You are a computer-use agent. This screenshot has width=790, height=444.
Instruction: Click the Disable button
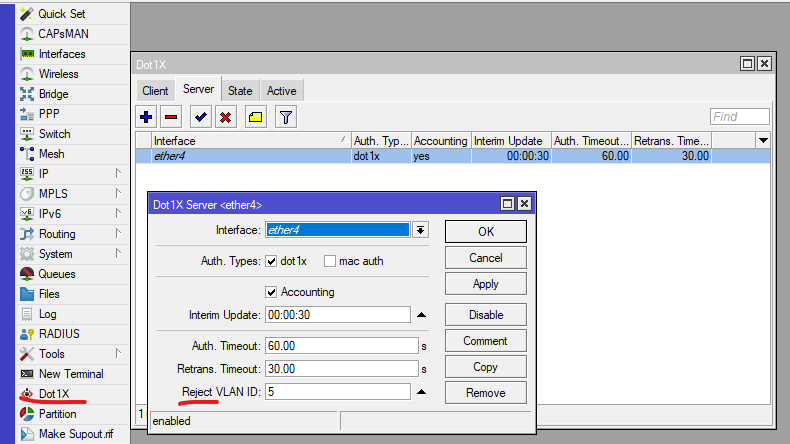pos(486,315)
